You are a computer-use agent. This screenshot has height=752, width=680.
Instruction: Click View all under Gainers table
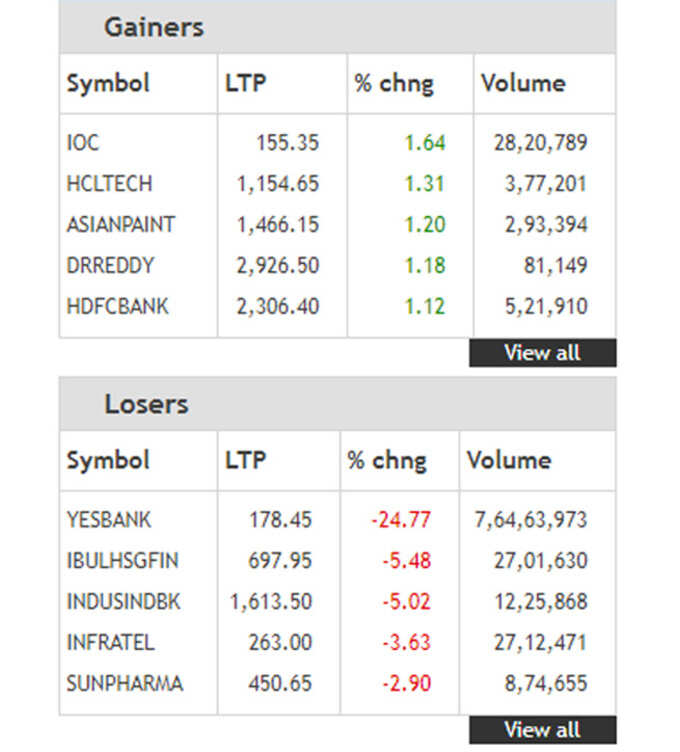(x=542, y=353)
